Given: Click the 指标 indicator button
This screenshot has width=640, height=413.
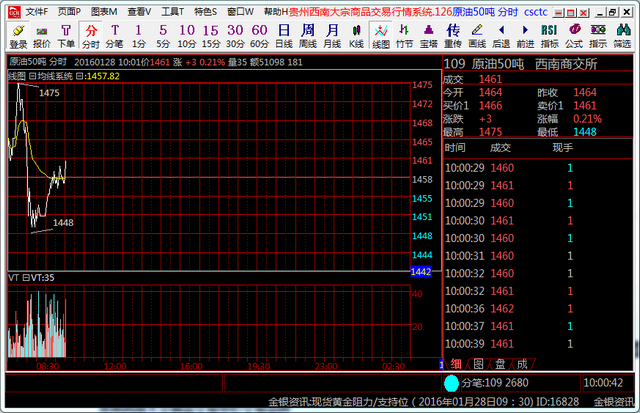Looking at the screenshot, I should point(549,37).
